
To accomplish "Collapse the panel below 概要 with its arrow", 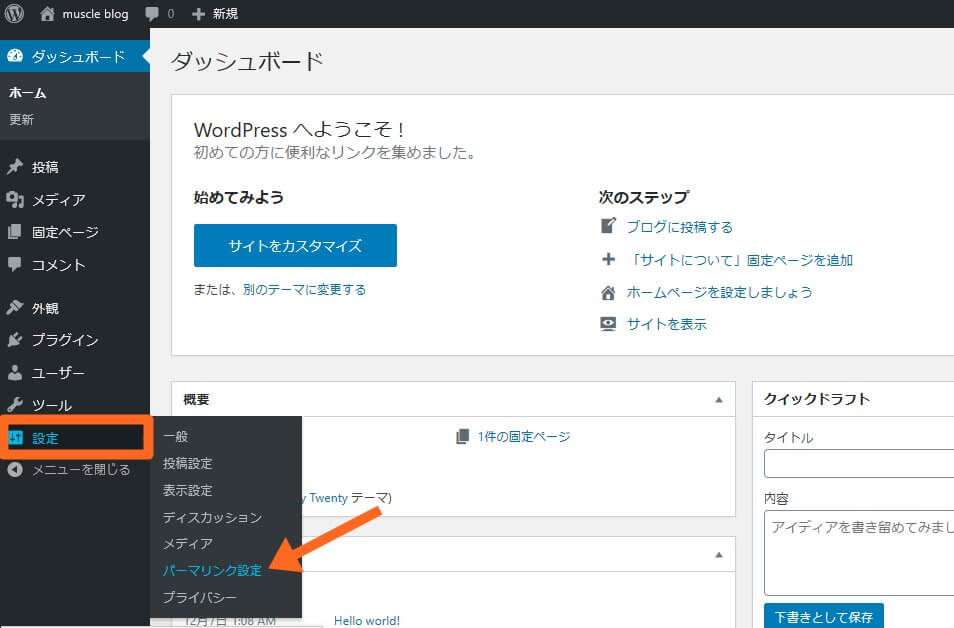I will click(719, 555).
